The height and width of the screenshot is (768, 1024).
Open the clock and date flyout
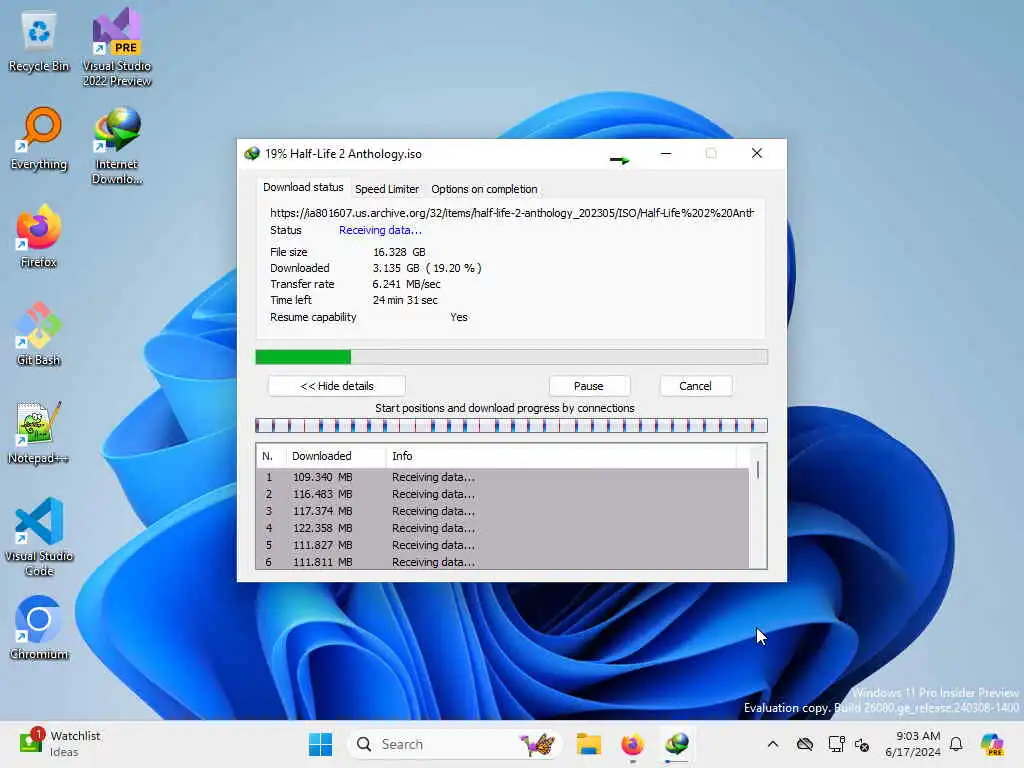click(x=913, y=744)
